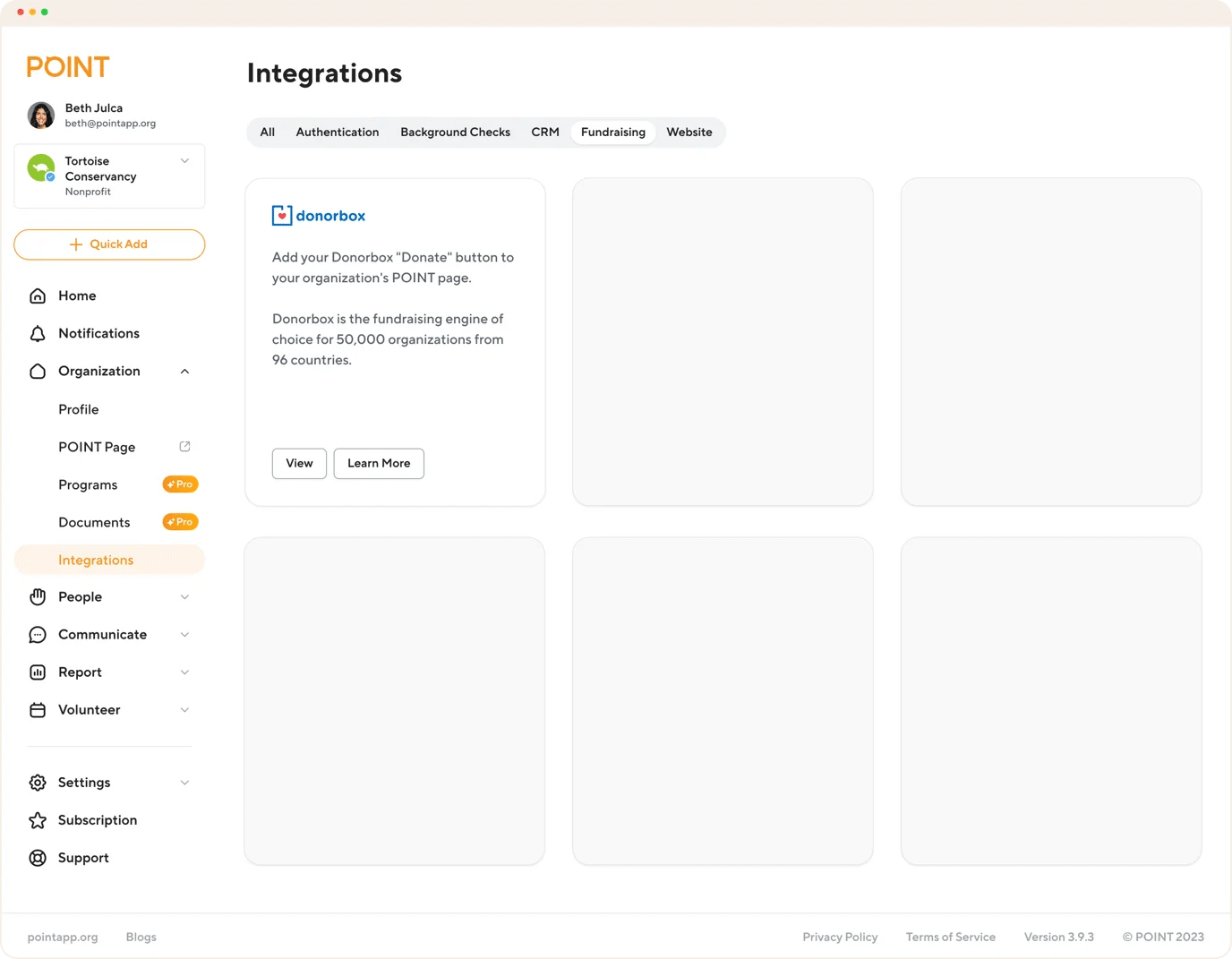Expand the People section
Image resolution: width=1232 pixels, height=959 pixels.
click(x=184, y=596)
